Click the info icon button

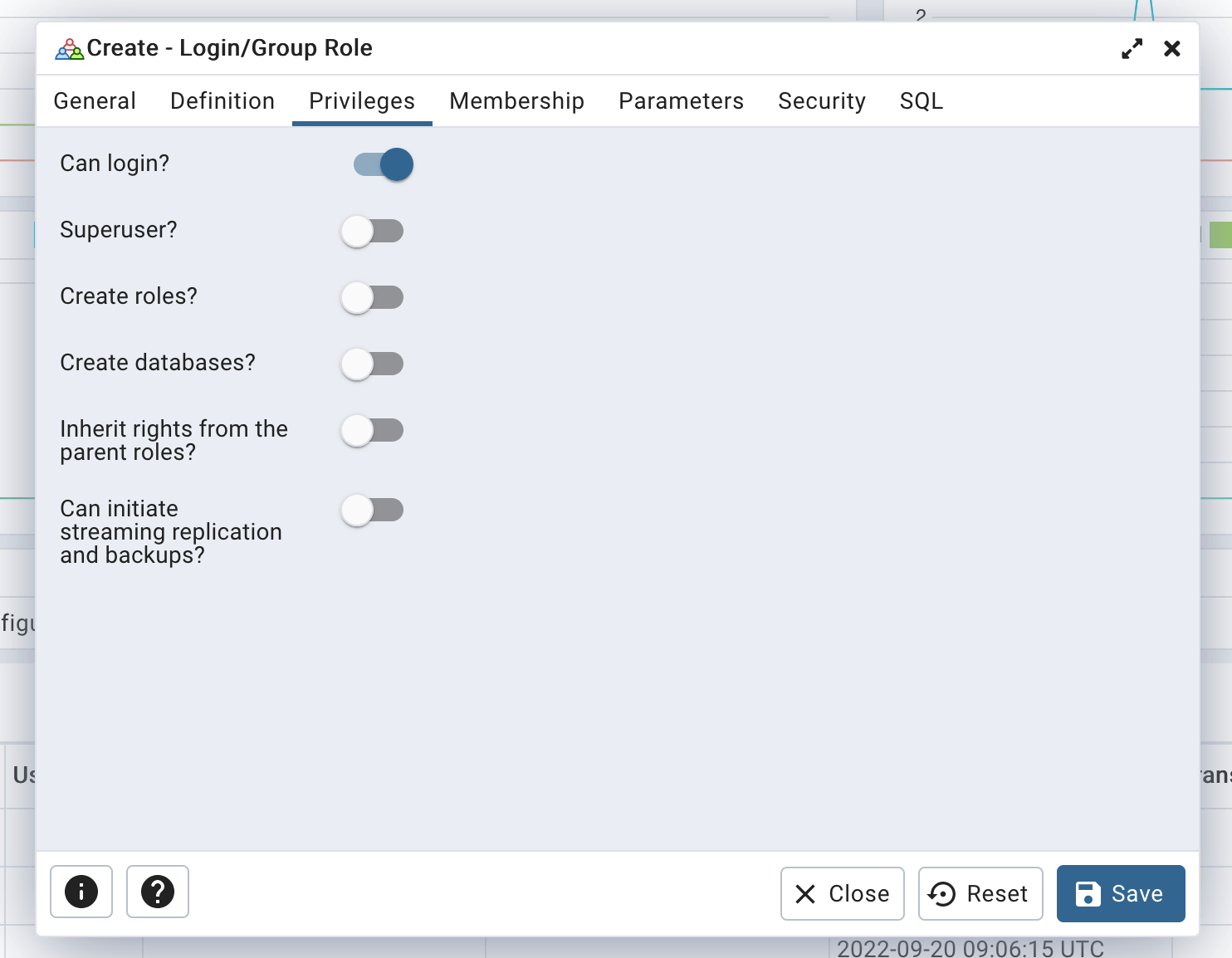(81, 892)
